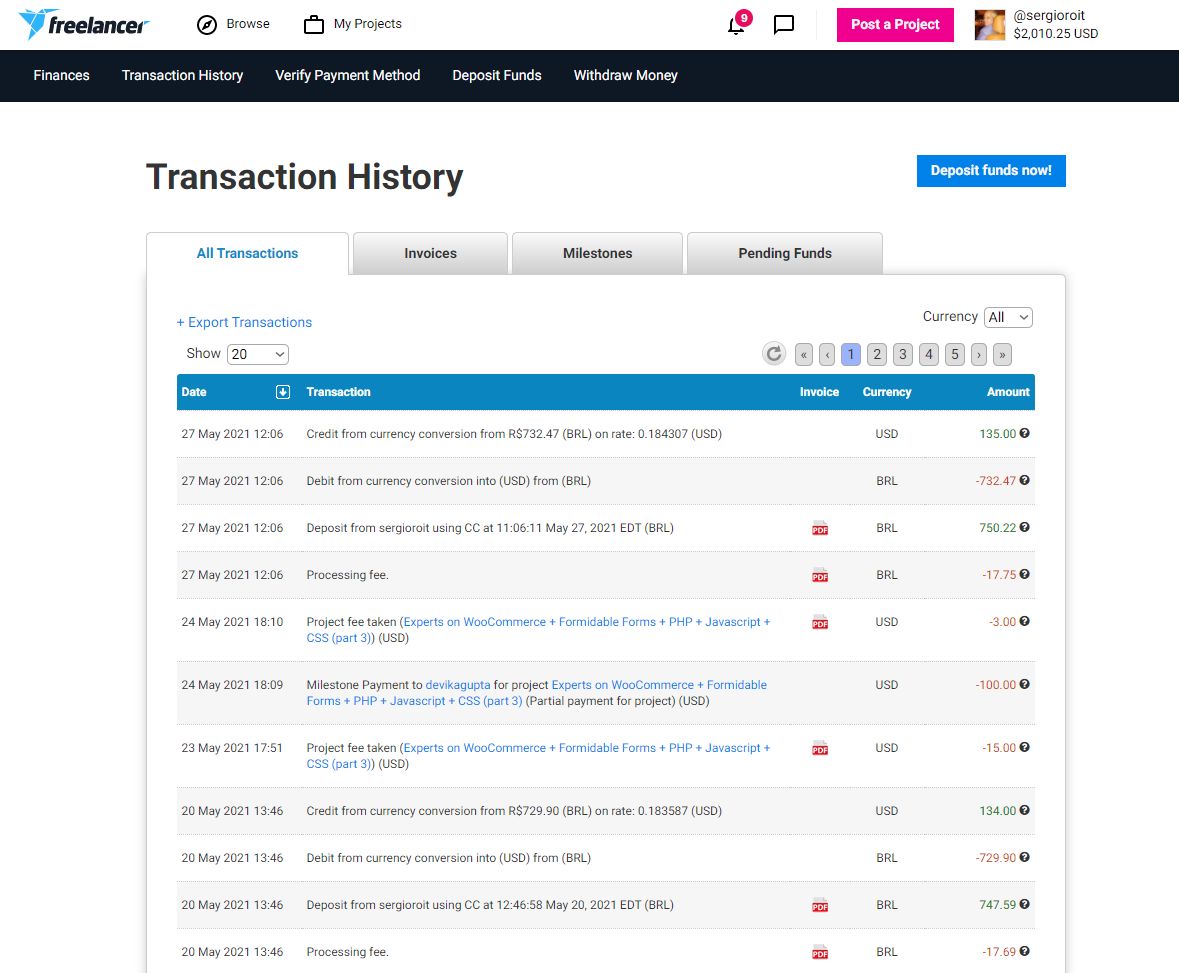Click the Invoice column header
This screenshot has height=973, width=1179.
coord(819,392)
